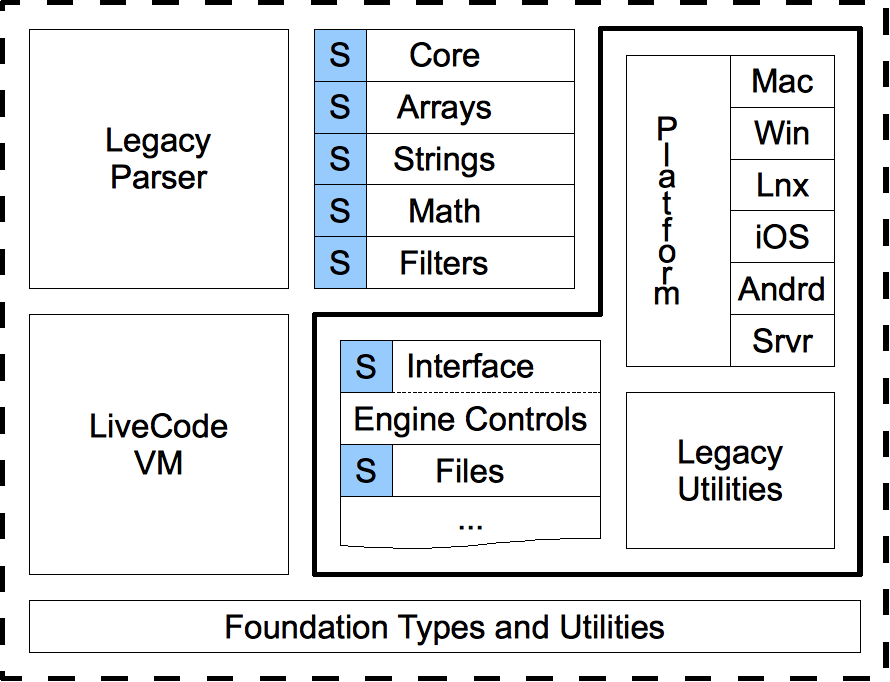890x682 pixels.
Task: Click the blue S beside Files
Action: coord(367,470)
